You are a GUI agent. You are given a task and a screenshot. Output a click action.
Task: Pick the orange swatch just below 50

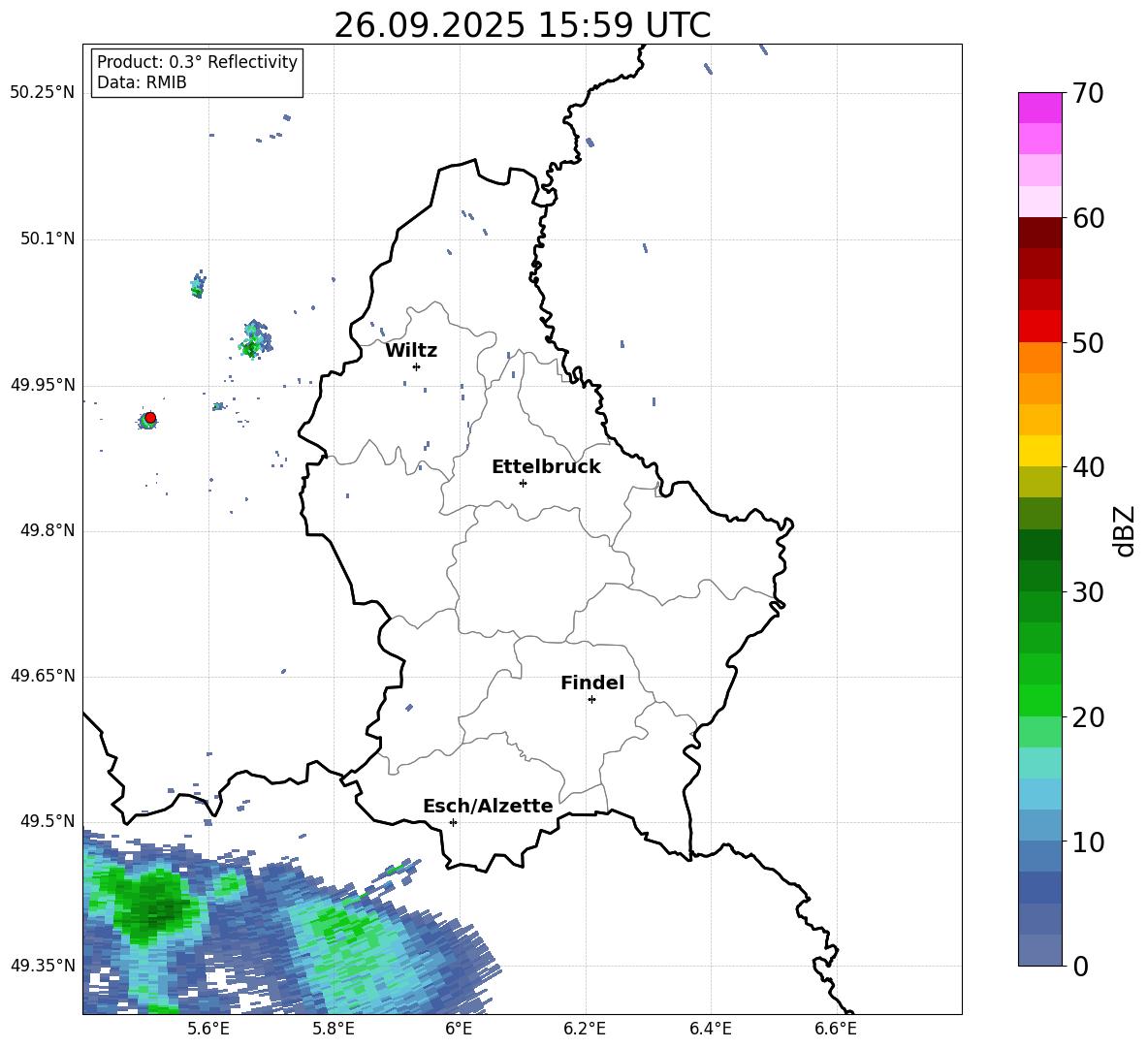tap(1039, 357)
